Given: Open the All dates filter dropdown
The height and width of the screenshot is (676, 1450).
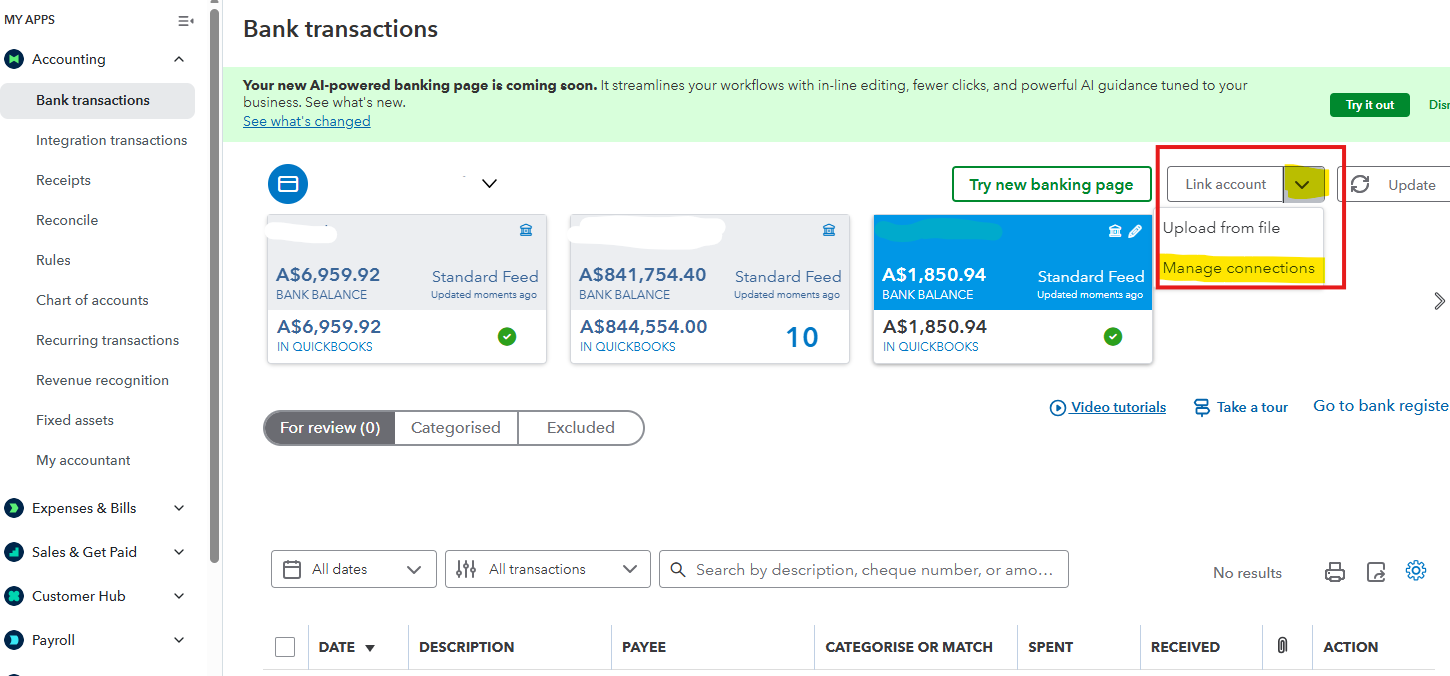Looking at the screenshot, I should pos(353,569).
